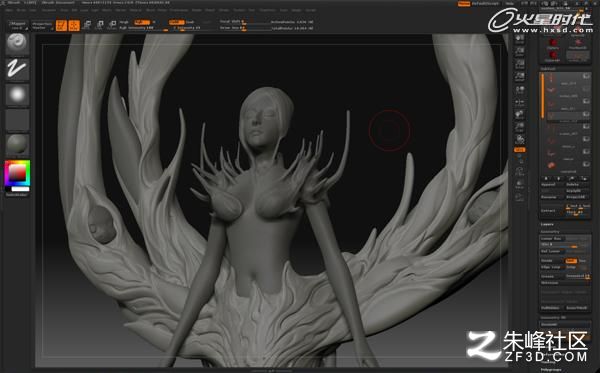Collapse the Geometry section header
The height and width of the screenshot is (373, 600).
[x=550, y=231]
